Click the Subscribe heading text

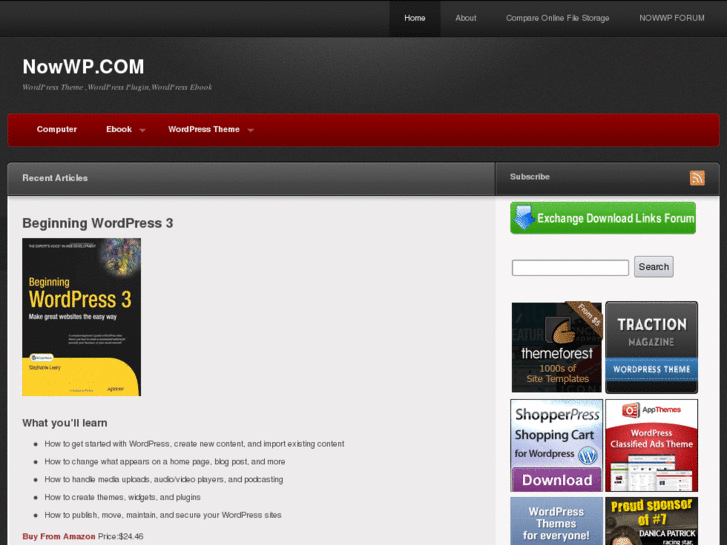(529, 177)
